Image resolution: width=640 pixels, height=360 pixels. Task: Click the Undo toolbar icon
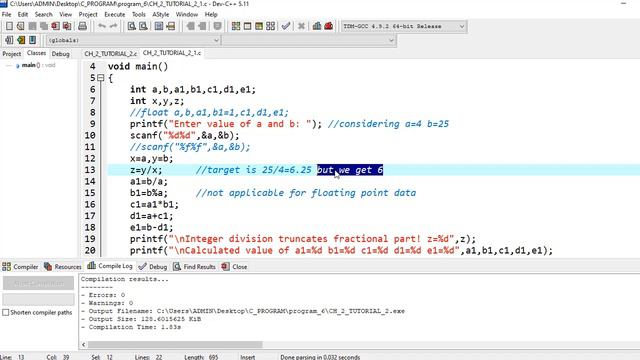click(x=102, y=27)
